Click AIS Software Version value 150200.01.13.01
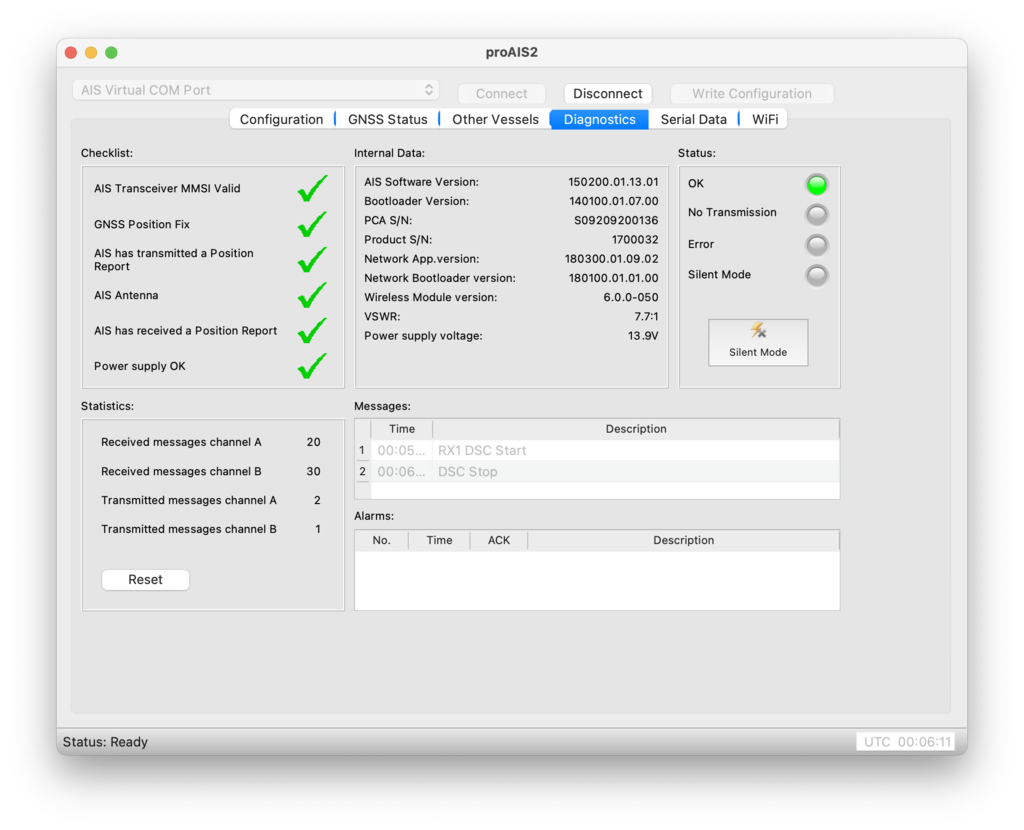 [x=613, y=182]
